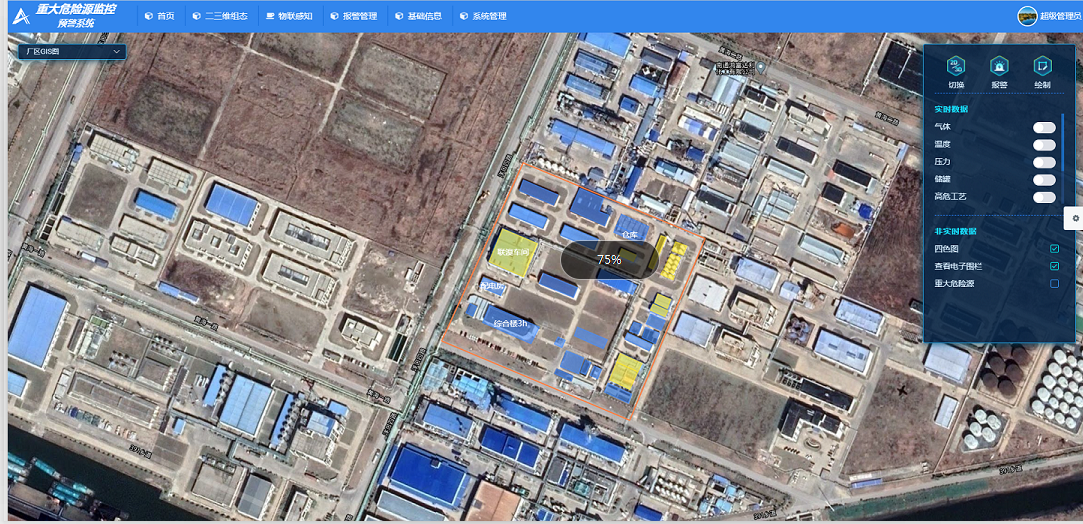Open the settings gear on the panel edge
The width and height of the screenshot is (1083, 524).
click(x=1075, y=218)
